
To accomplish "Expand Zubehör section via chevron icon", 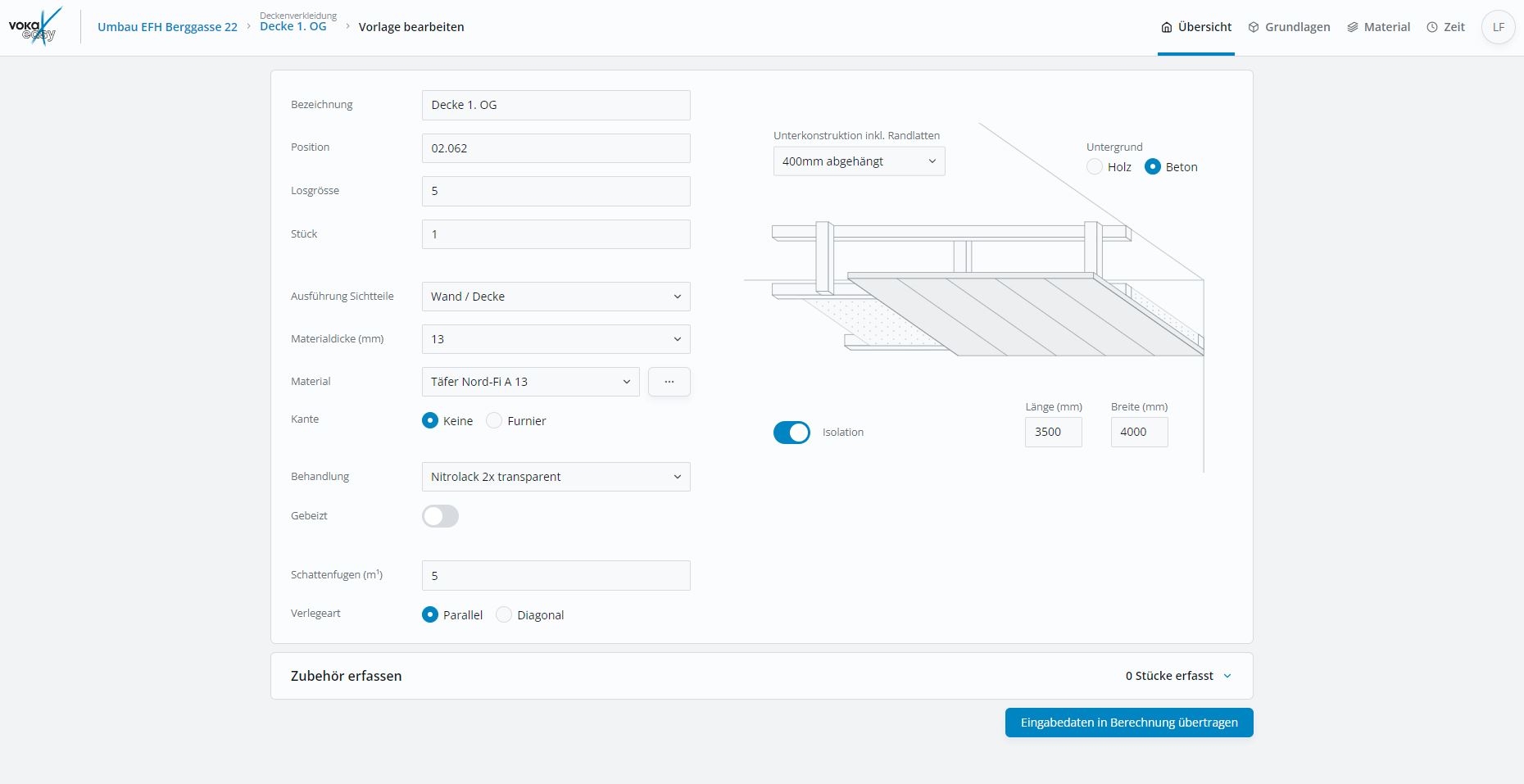I will tap(1227, 676).
